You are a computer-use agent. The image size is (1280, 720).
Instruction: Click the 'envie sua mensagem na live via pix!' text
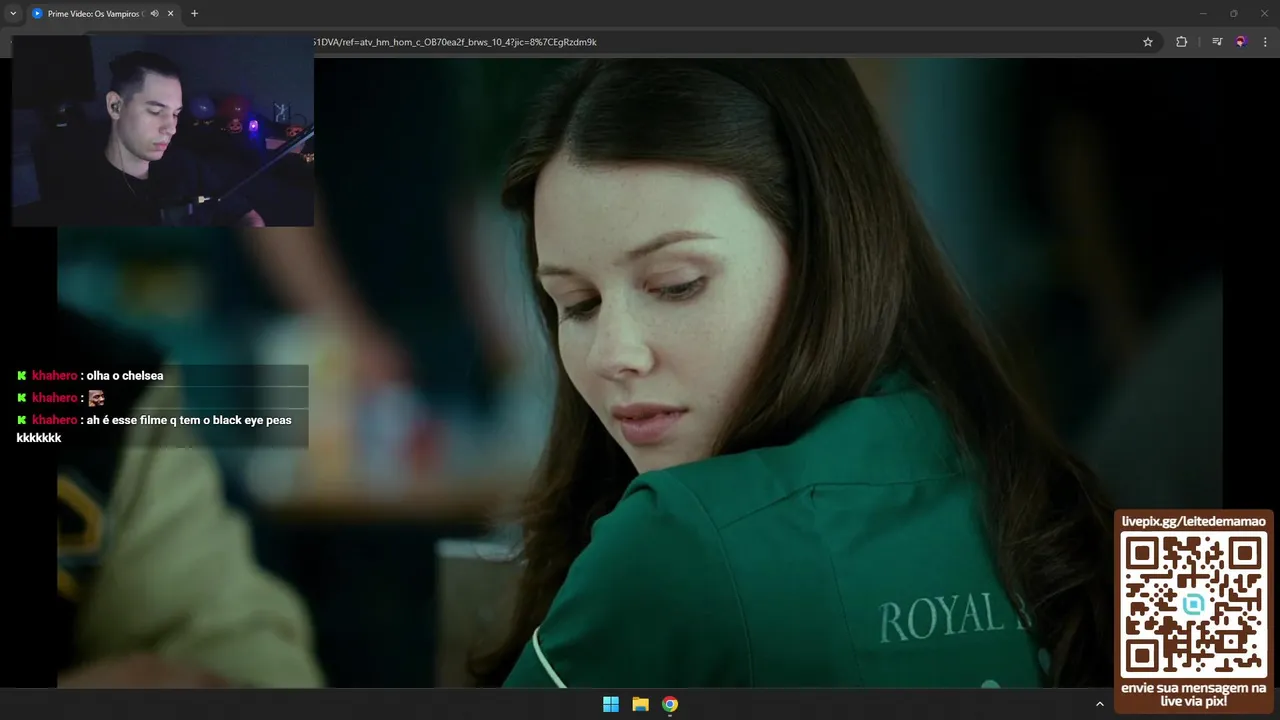pos(1193,695)
